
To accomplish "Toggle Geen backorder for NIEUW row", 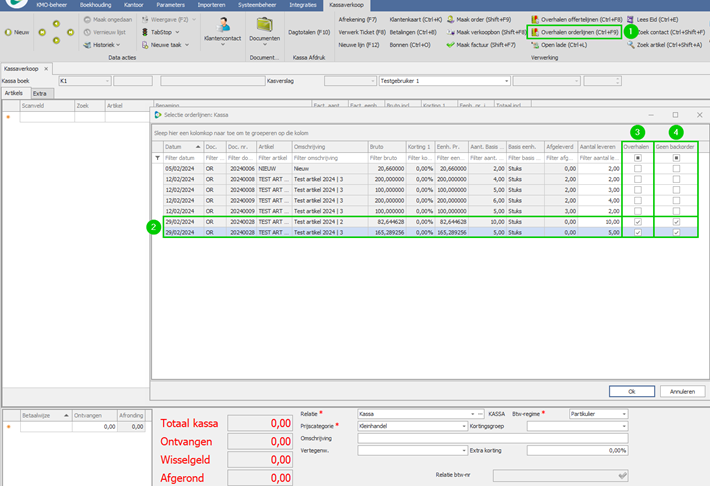I will click(x=676, y=168).
